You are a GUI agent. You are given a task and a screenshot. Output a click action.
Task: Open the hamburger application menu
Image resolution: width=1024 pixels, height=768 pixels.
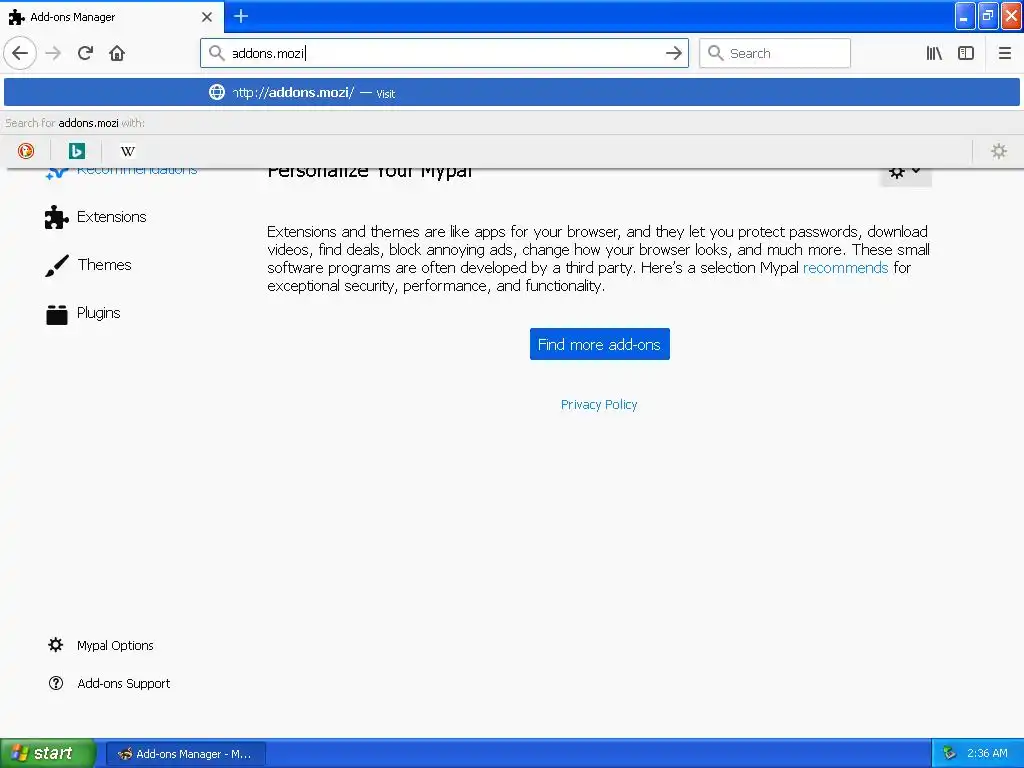point(1004,53)
